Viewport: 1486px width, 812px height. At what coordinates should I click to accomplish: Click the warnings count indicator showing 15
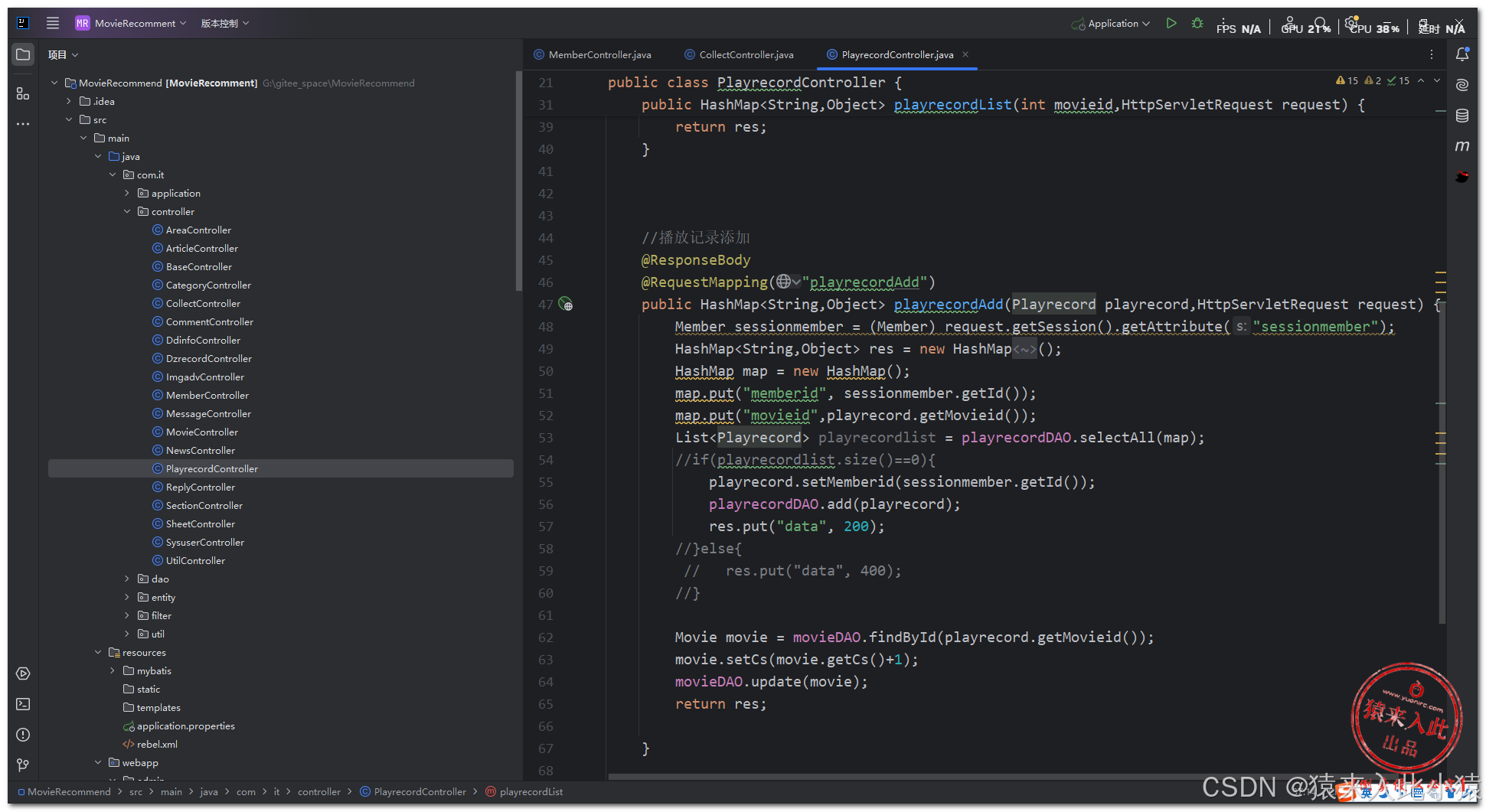1347,80
